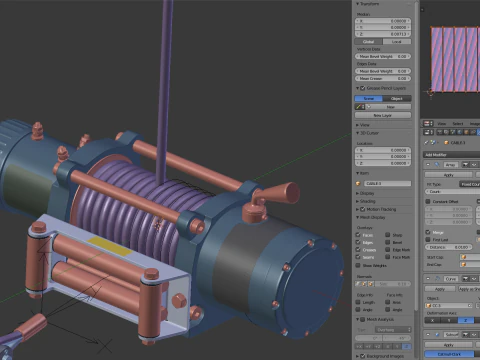
Task: Select the Object grease pencil source
Action: pos(397,99)
